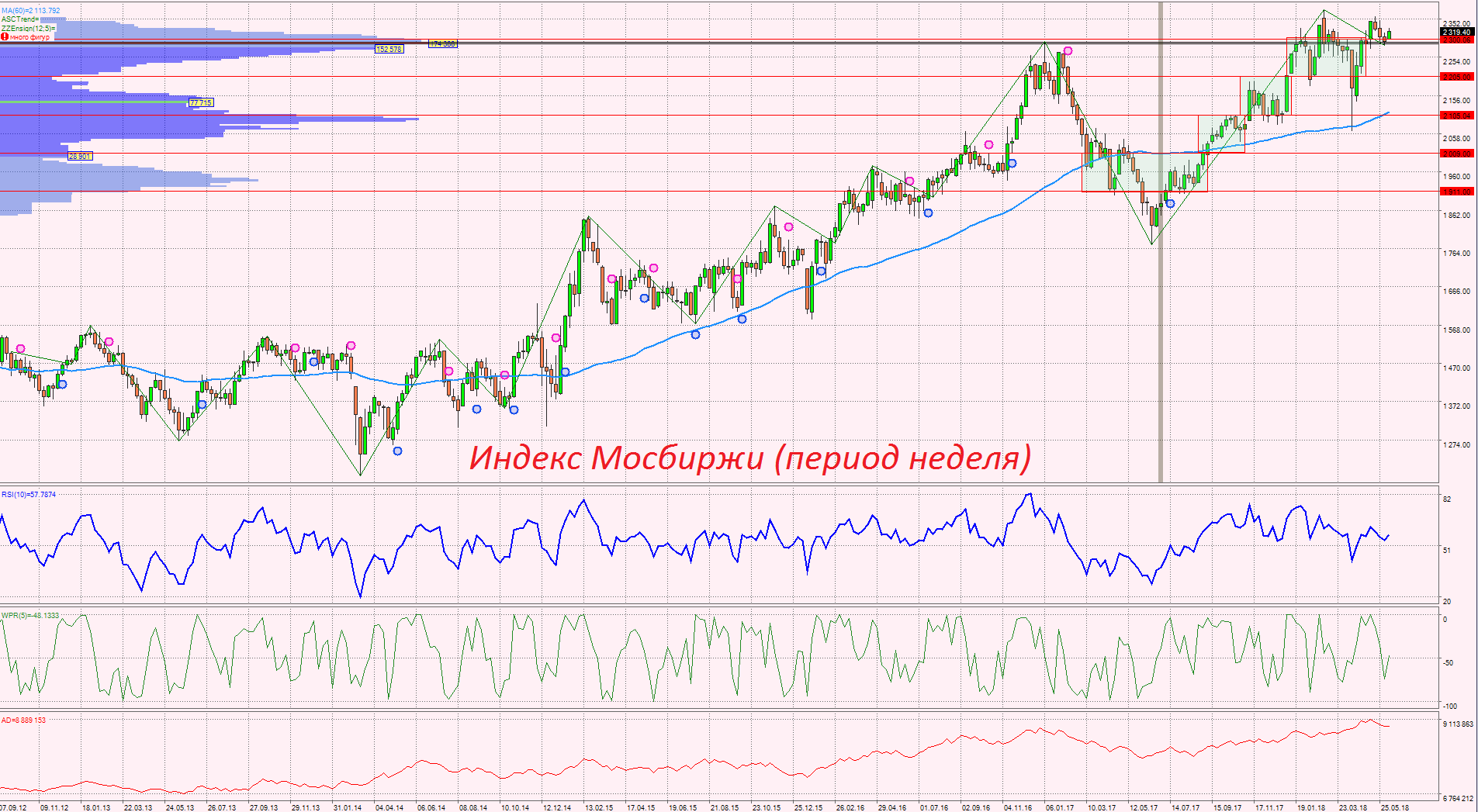Click the 18.01.13 date on the time axis
This screenshot has height=812, width=1478.
96,807
